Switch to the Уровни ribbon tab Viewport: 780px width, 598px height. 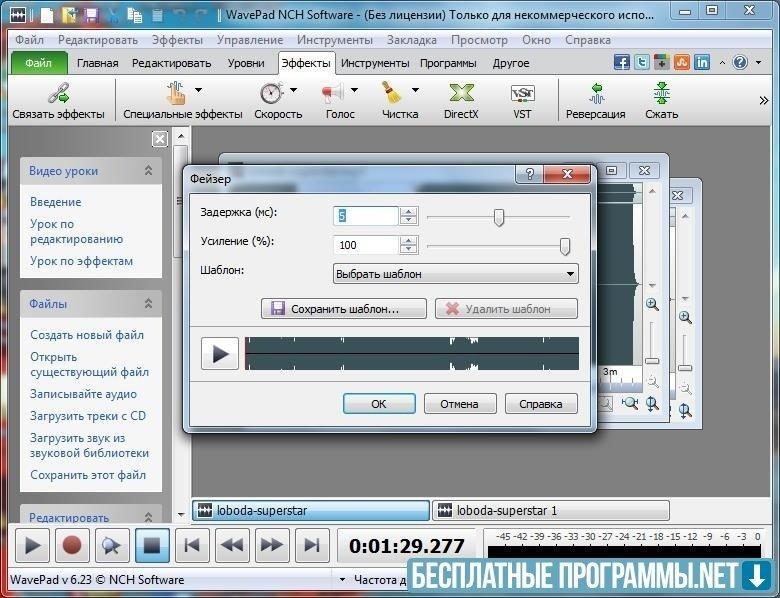click(246, 63)
